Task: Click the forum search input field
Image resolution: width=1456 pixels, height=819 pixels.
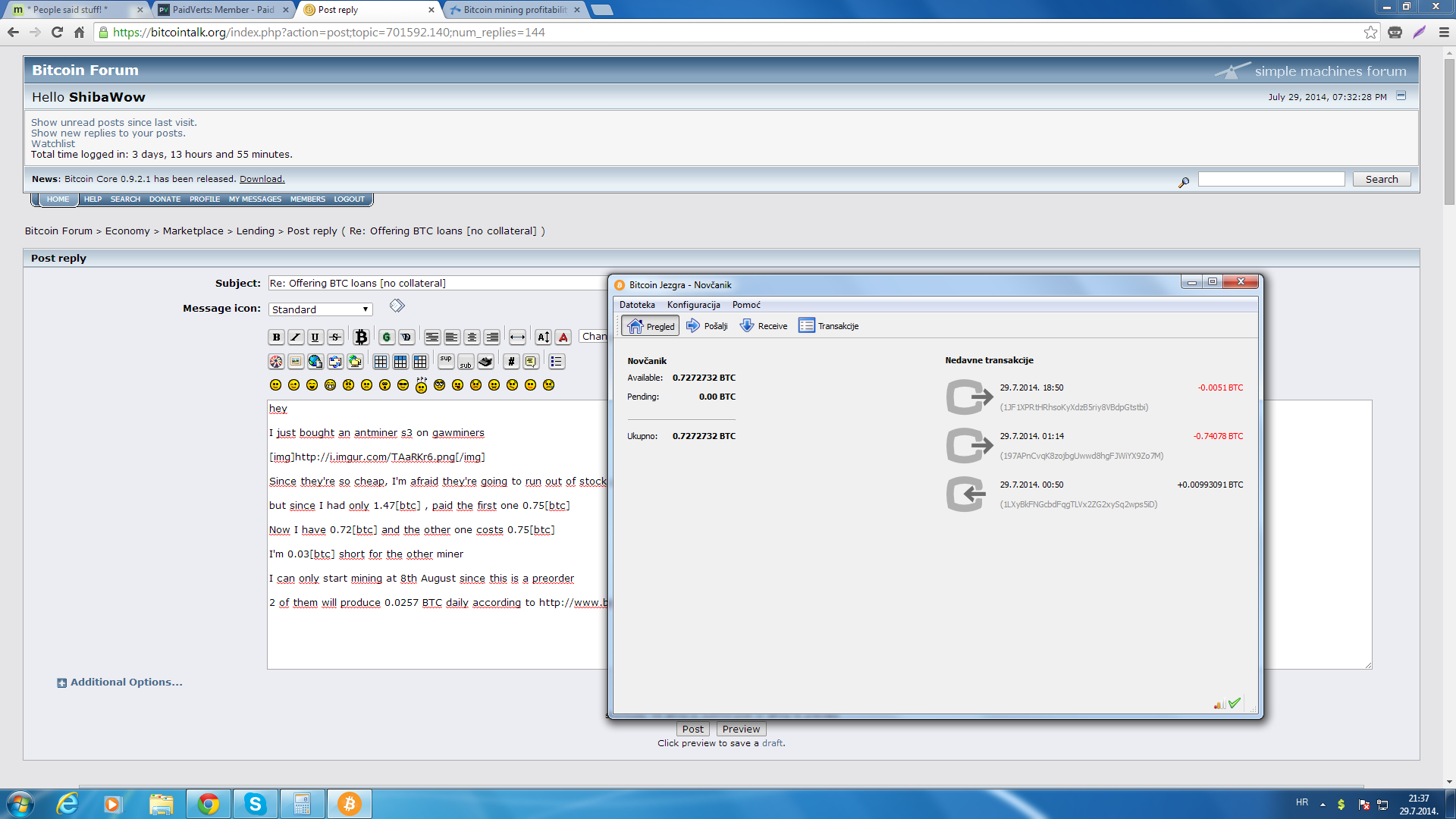Action: (1271, 179)
